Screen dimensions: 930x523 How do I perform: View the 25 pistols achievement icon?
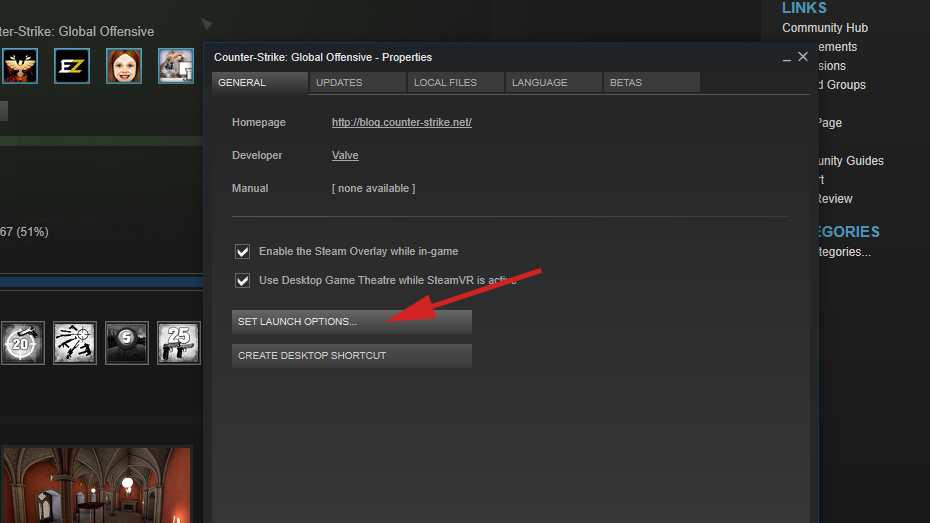[179, 343]
